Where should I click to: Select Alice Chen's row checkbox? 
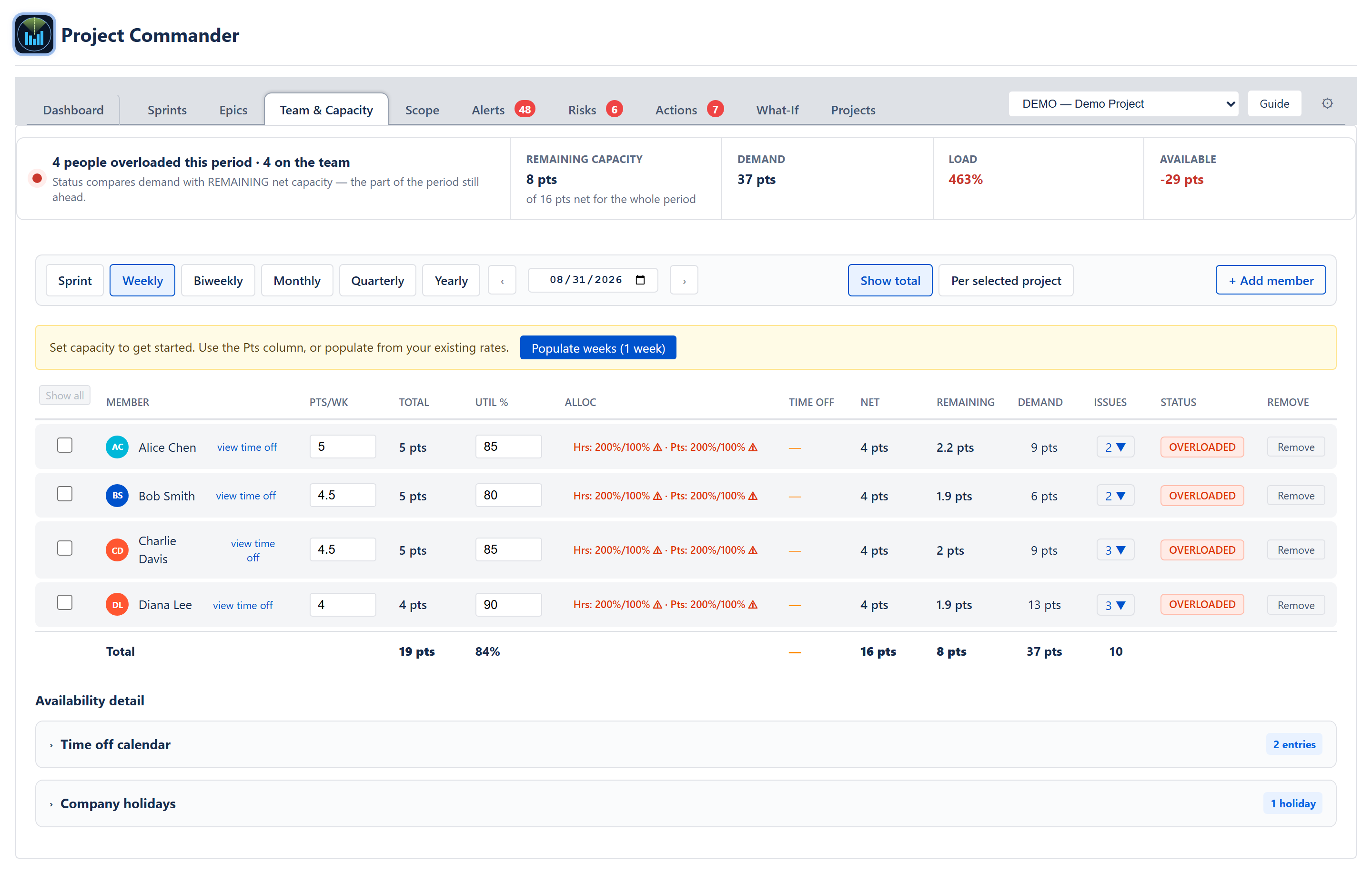65,445
